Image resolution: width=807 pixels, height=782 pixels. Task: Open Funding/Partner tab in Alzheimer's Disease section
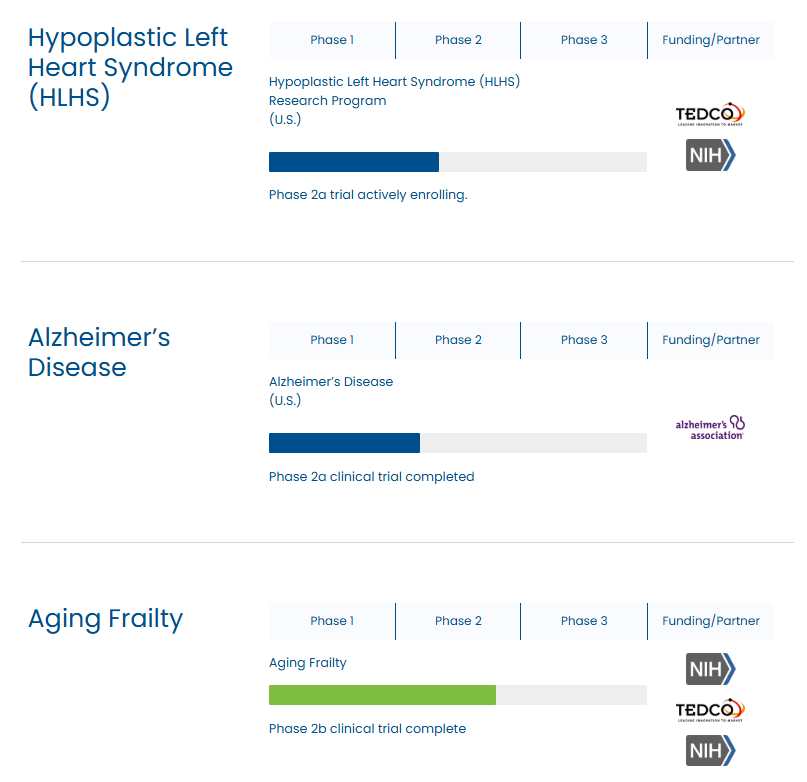[711, 340]
